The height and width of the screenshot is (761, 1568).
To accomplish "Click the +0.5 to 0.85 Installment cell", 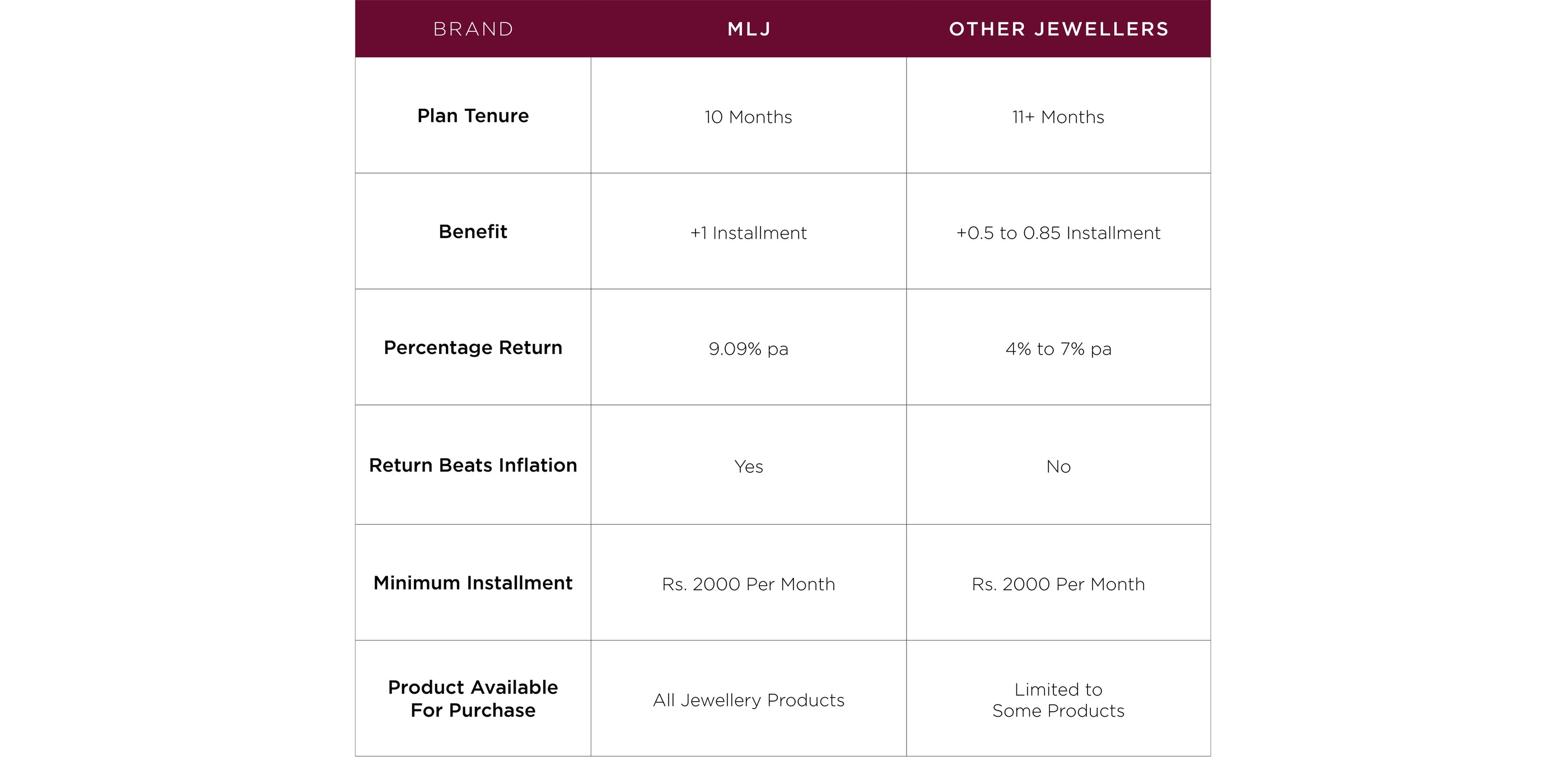I will 1058,232.
